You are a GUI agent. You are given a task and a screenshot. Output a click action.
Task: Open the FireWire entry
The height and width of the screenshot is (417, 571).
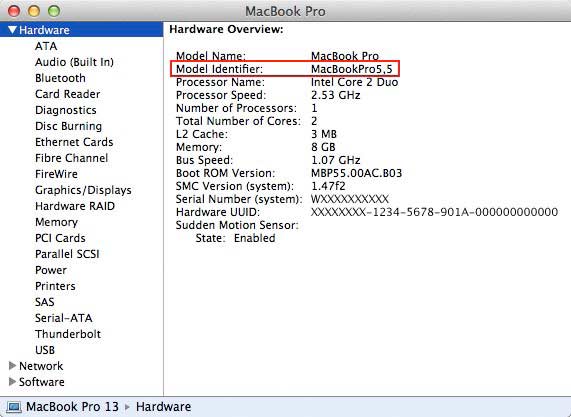[x=56, y=174]
